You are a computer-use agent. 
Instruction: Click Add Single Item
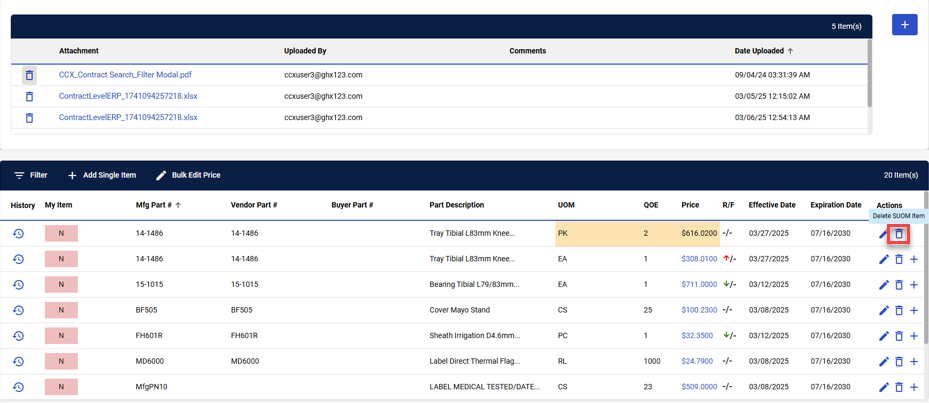[101, 175]
